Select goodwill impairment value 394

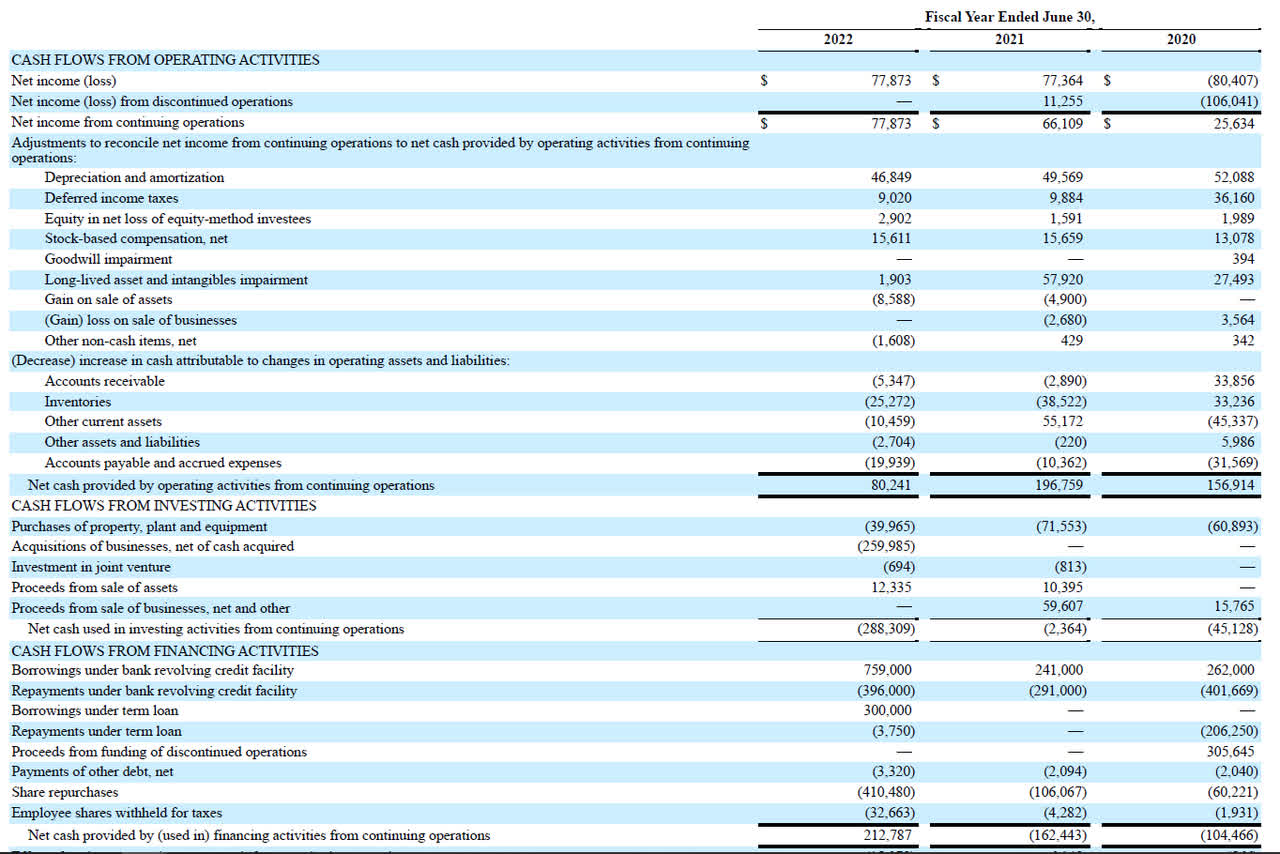[x=1243, y=259]
